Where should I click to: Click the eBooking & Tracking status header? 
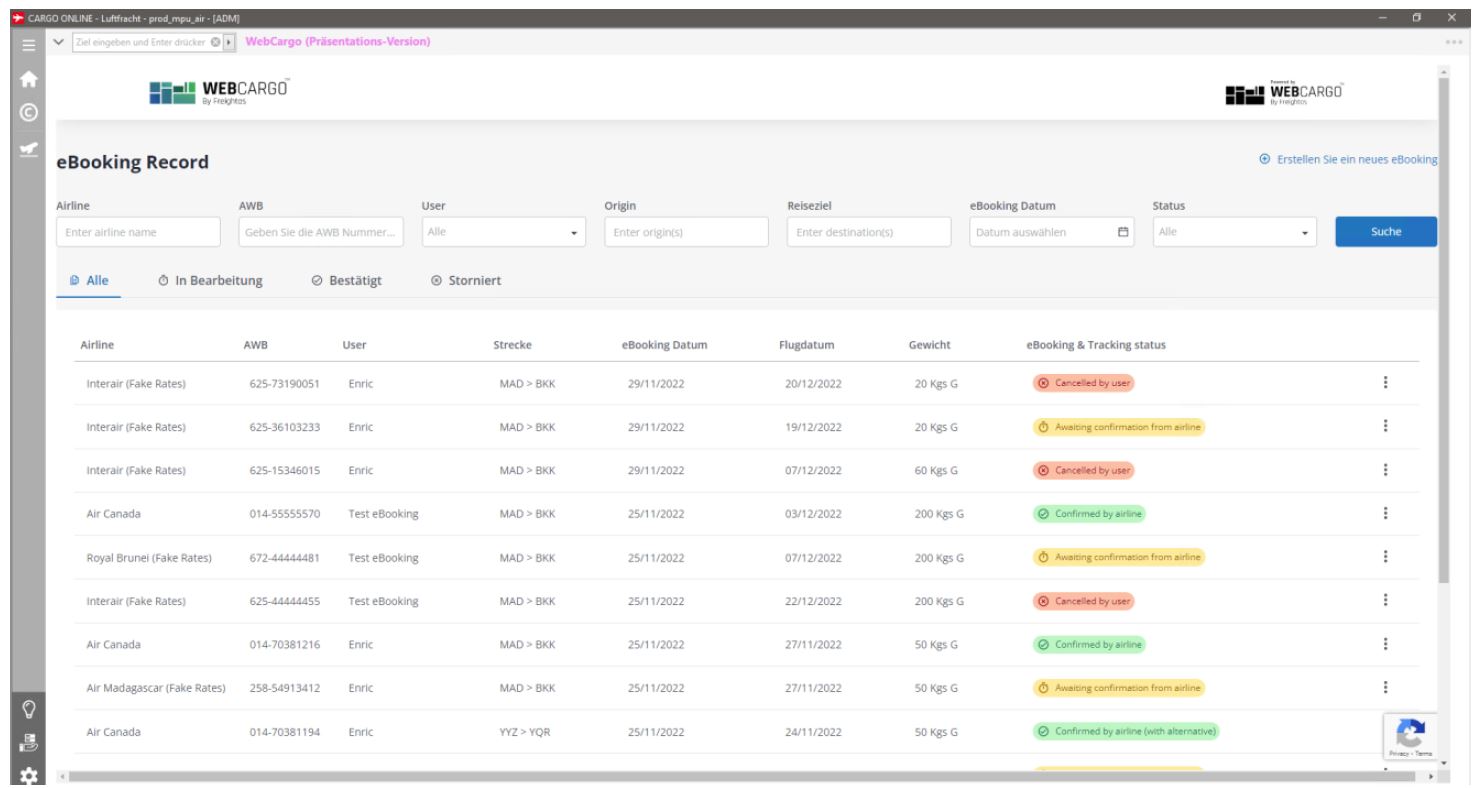(x=1096, y=345)
